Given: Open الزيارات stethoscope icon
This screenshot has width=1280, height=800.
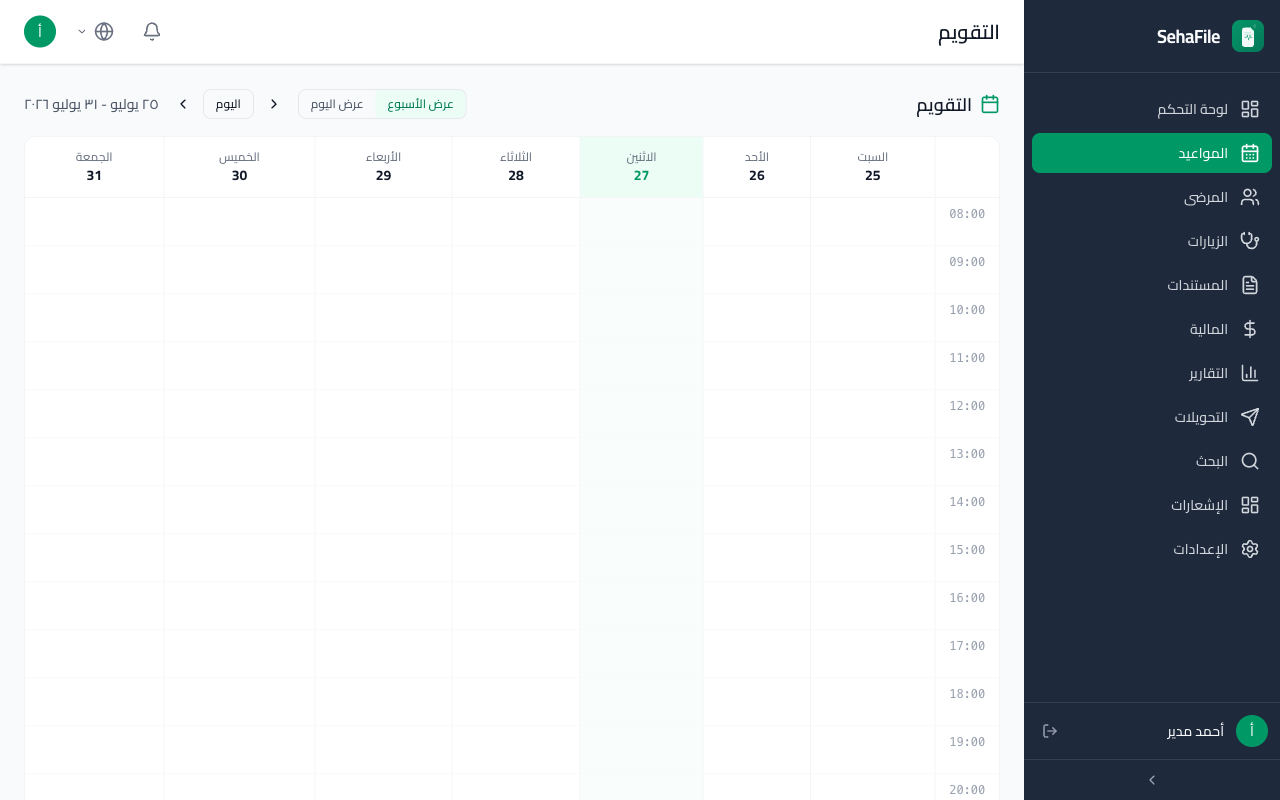Looking at the screenshot, I should (x=1250, y=241).
